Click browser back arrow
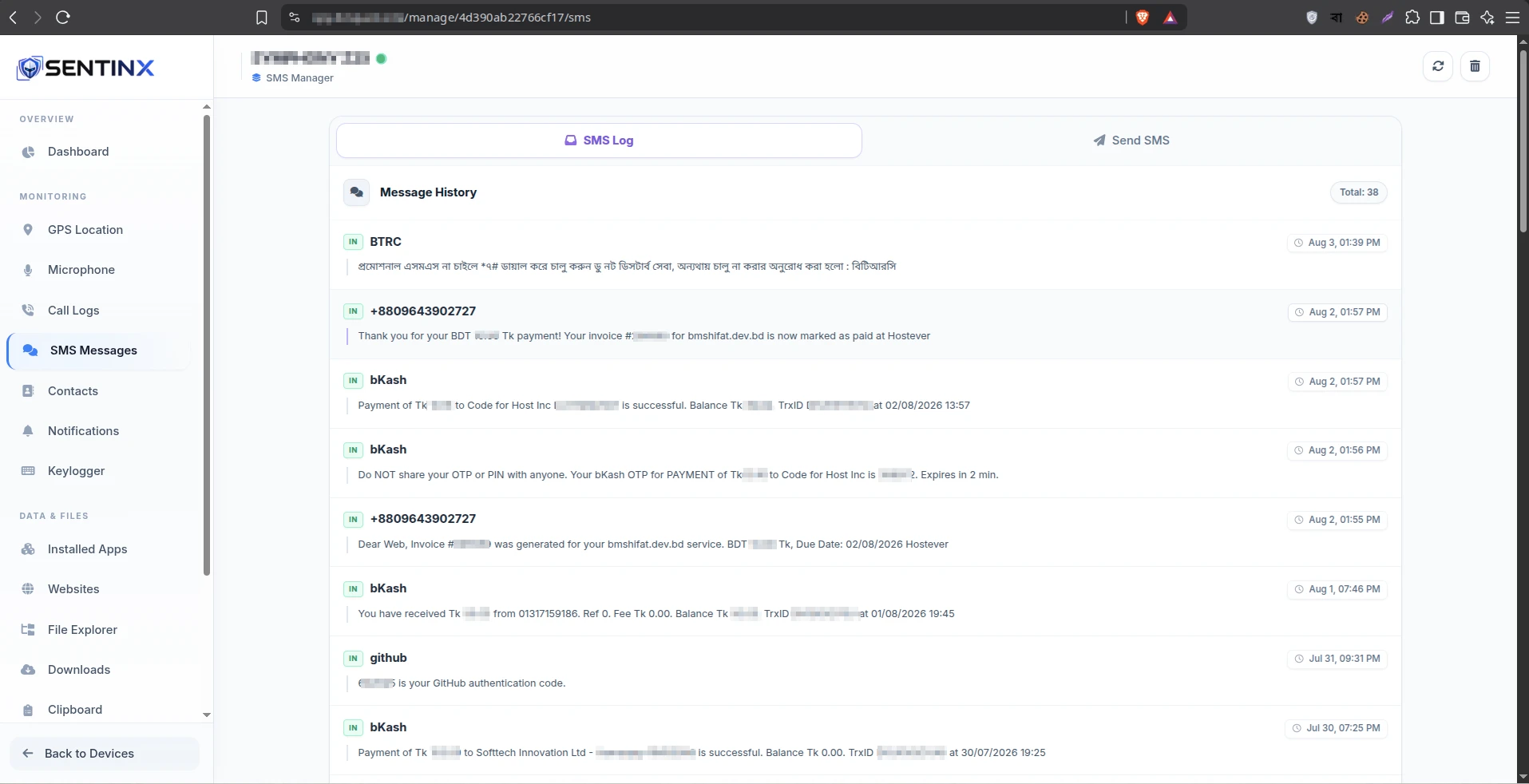 [x=13, y=18]
